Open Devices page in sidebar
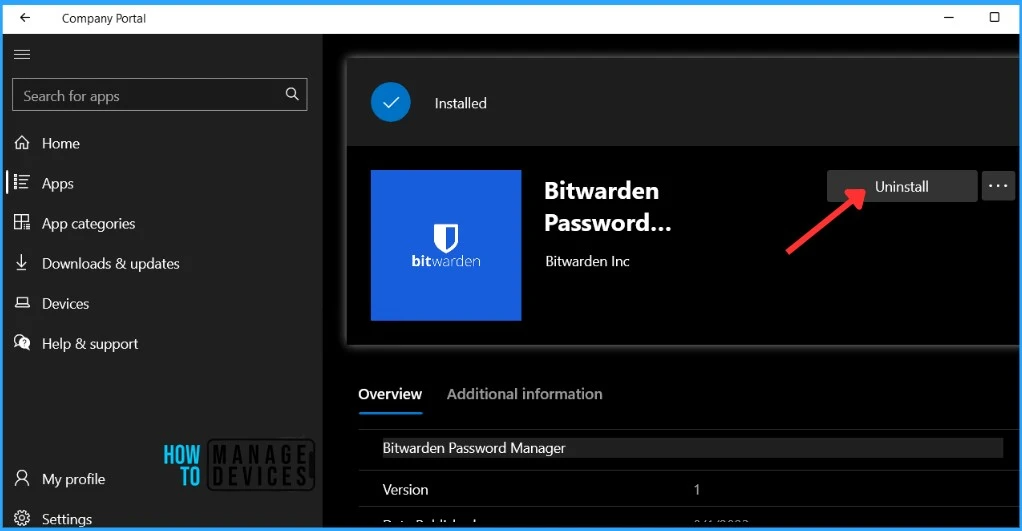 point(65,304)
